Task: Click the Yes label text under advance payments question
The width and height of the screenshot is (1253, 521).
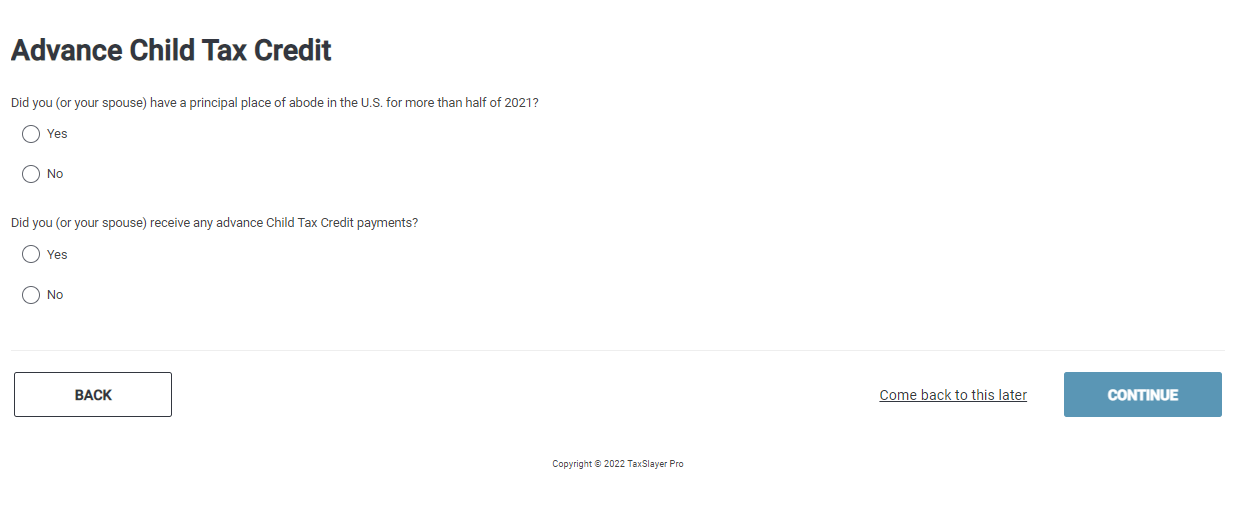Action: (x=57, y=255)
